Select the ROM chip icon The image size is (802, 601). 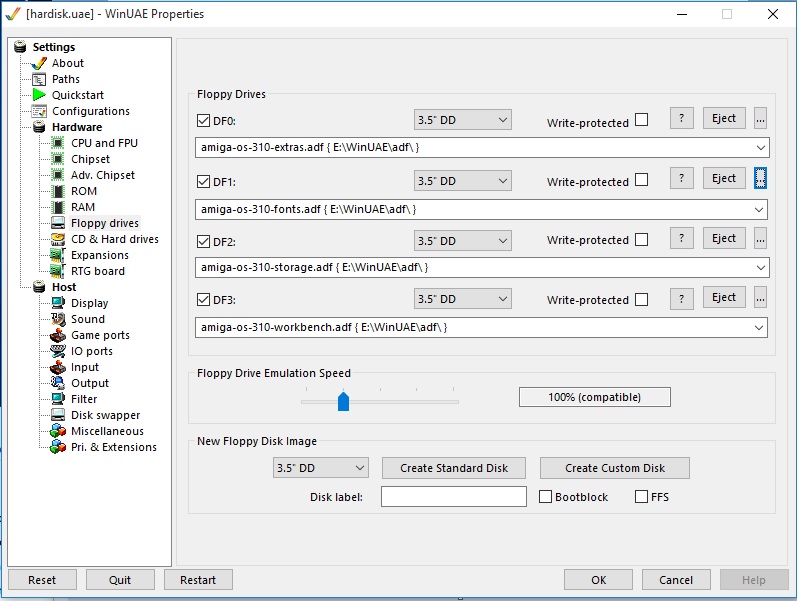58,191
